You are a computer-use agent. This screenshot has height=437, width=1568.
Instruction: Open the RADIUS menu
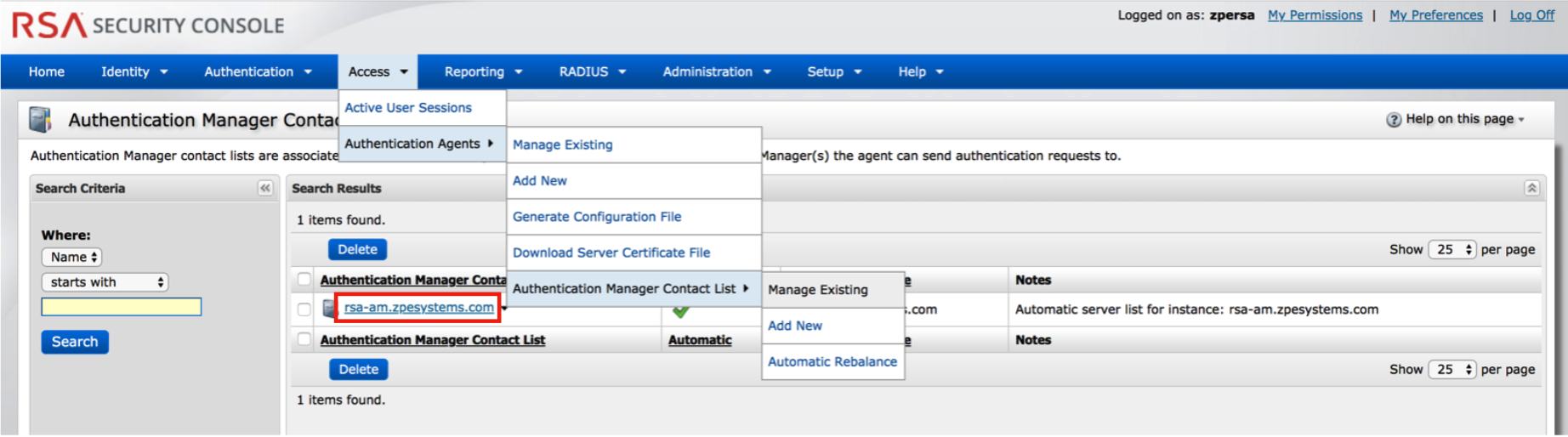coord(593,71)
